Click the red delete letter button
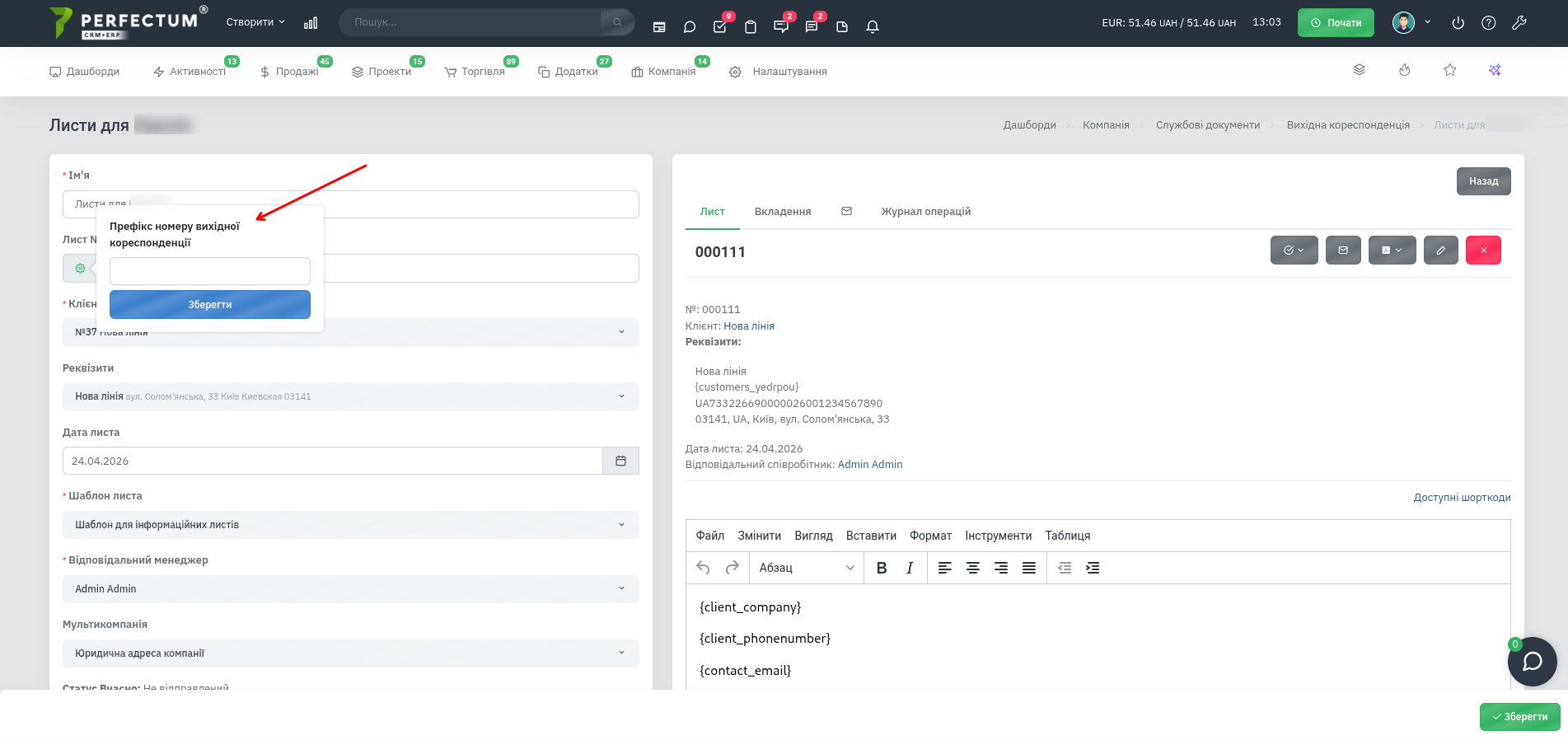Image resolution: width=1568 pixels, height=740 pixels. click(1483, 251)
